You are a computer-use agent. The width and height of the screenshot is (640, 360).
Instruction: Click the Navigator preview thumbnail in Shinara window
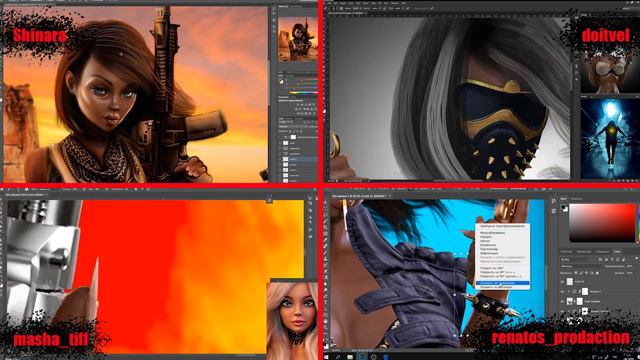pos(298,39)
